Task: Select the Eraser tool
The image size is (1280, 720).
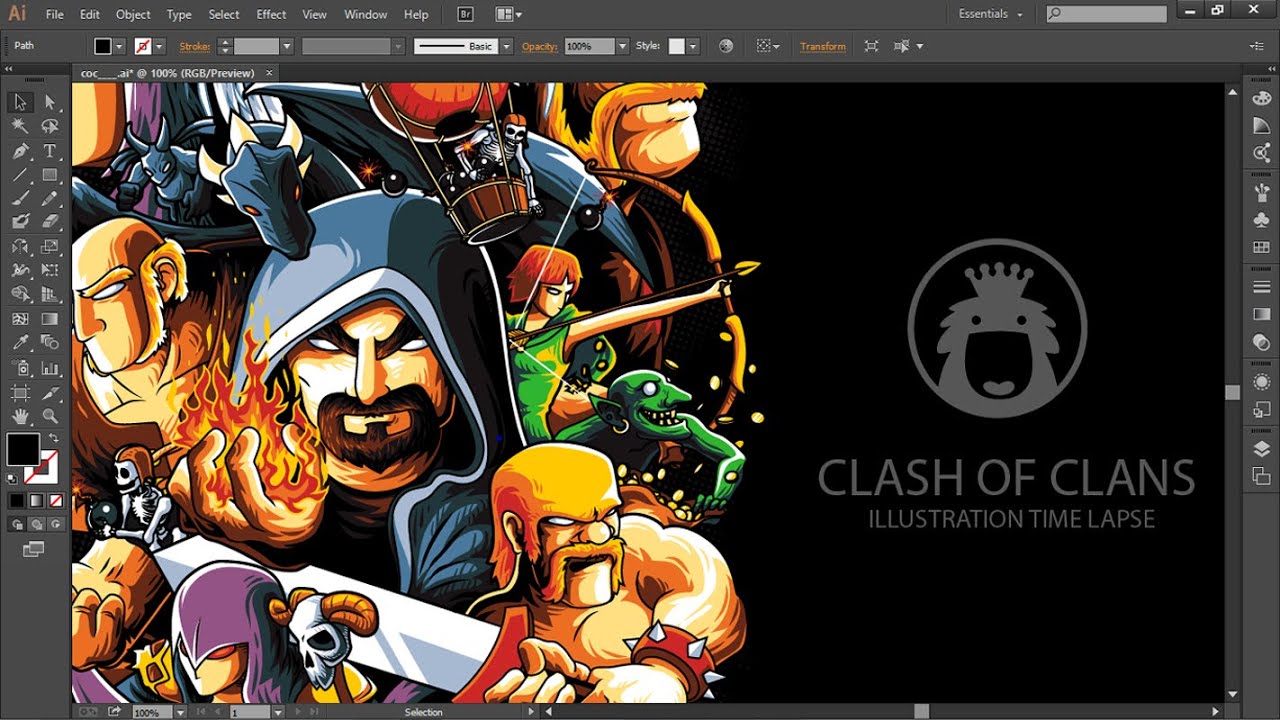Action: coord(50,222)
